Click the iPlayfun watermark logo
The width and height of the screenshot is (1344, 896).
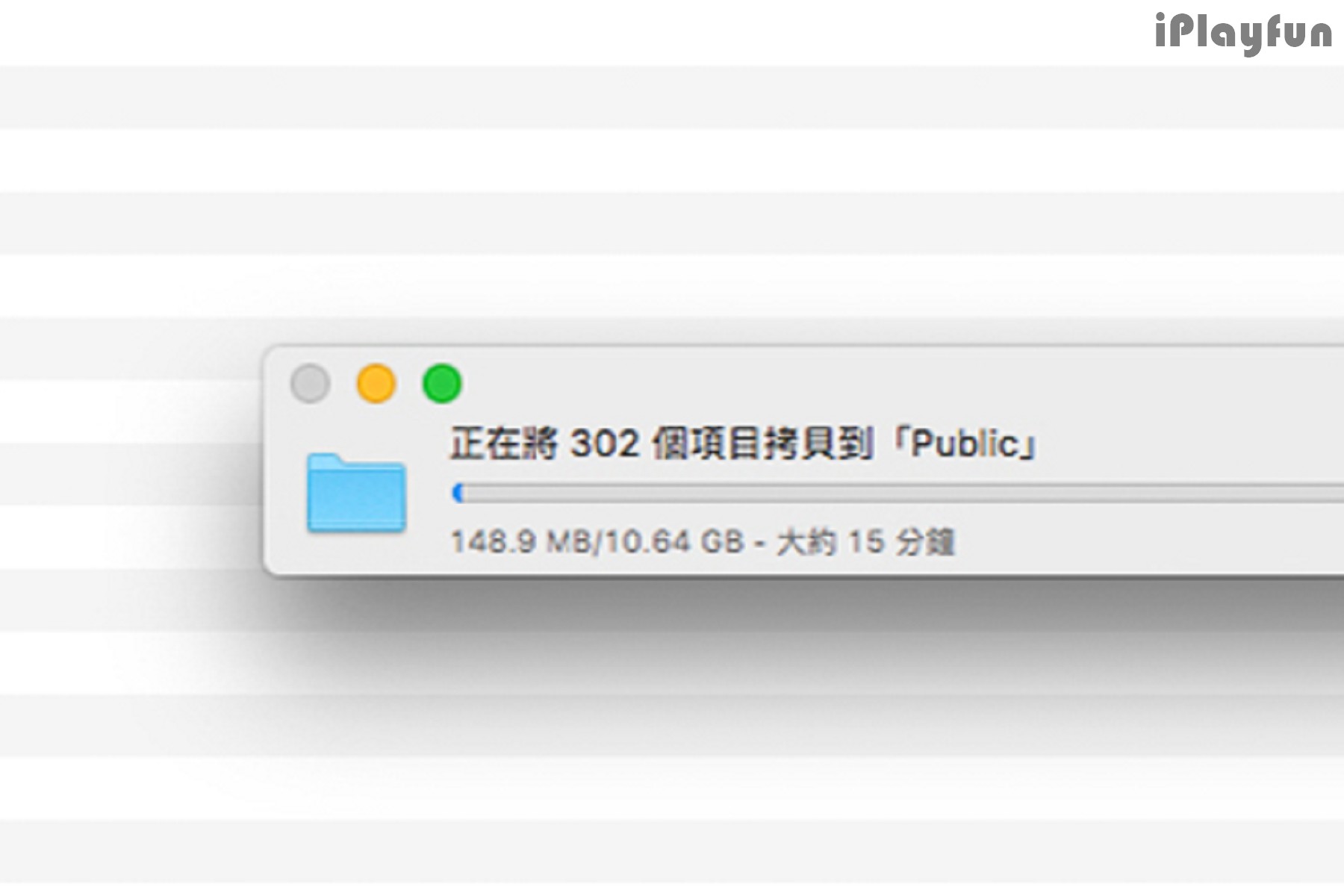click(1243, 34)
